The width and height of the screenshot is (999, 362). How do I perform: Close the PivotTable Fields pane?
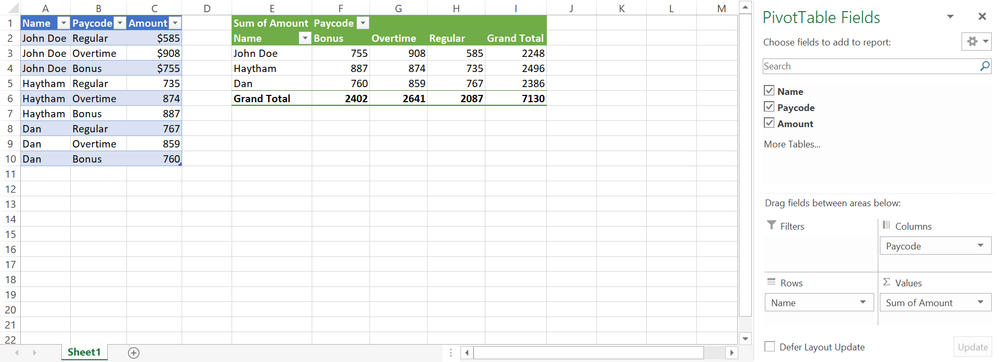[982, 17]
